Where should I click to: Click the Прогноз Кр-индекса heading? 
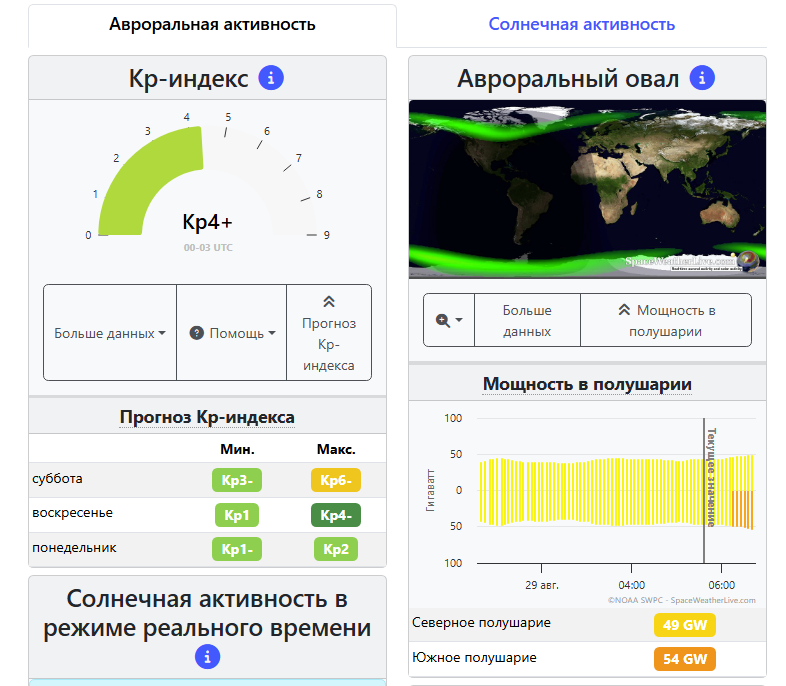click(x=207, y=417)
